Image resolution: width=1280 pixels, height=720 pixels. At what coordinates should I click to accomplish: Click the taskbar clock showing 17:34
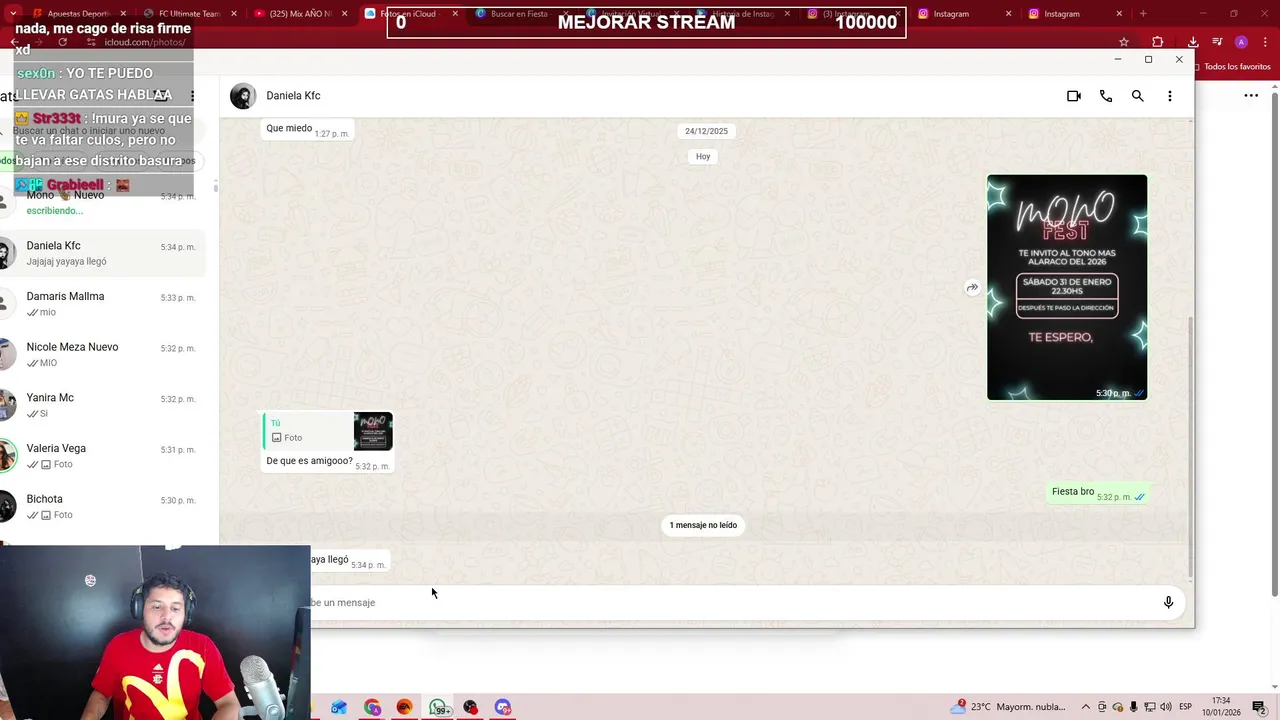[x=1223, y=707]
